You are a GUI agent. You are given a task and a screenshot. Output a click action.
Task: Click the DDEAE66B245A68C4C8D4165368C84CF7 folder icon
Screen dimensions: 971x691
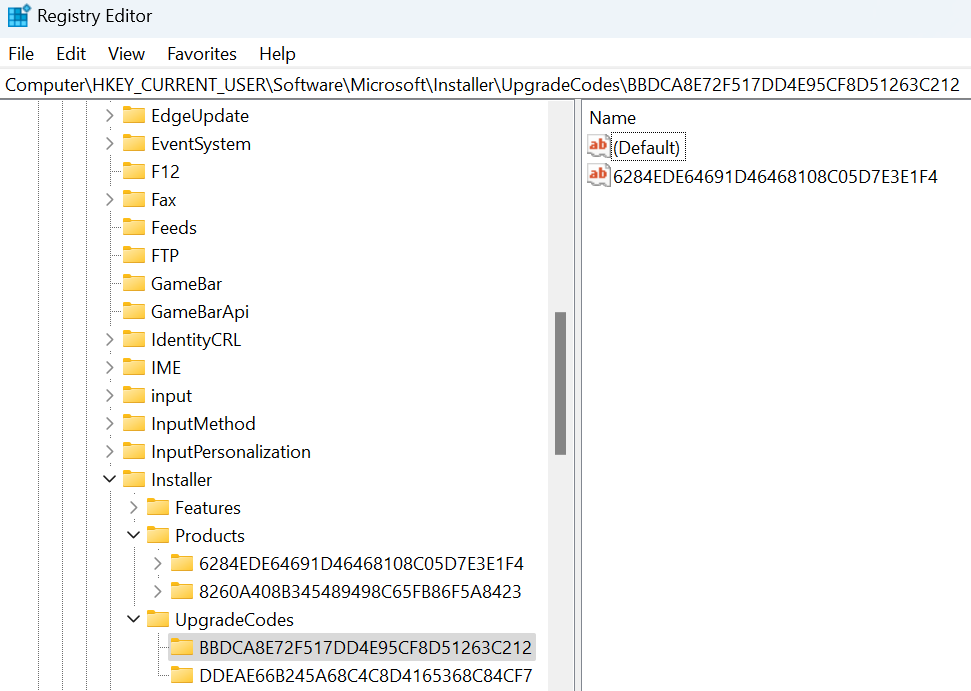tap(182, 676)
